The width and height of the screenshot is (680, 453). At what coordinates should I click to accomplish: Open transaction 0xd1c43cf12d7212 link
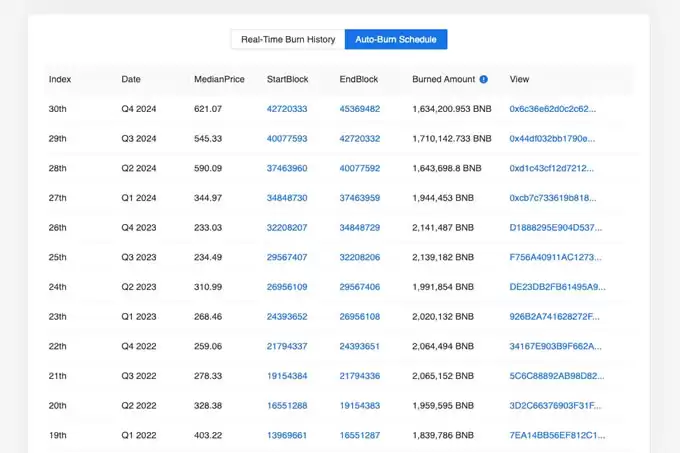point(551,168)
